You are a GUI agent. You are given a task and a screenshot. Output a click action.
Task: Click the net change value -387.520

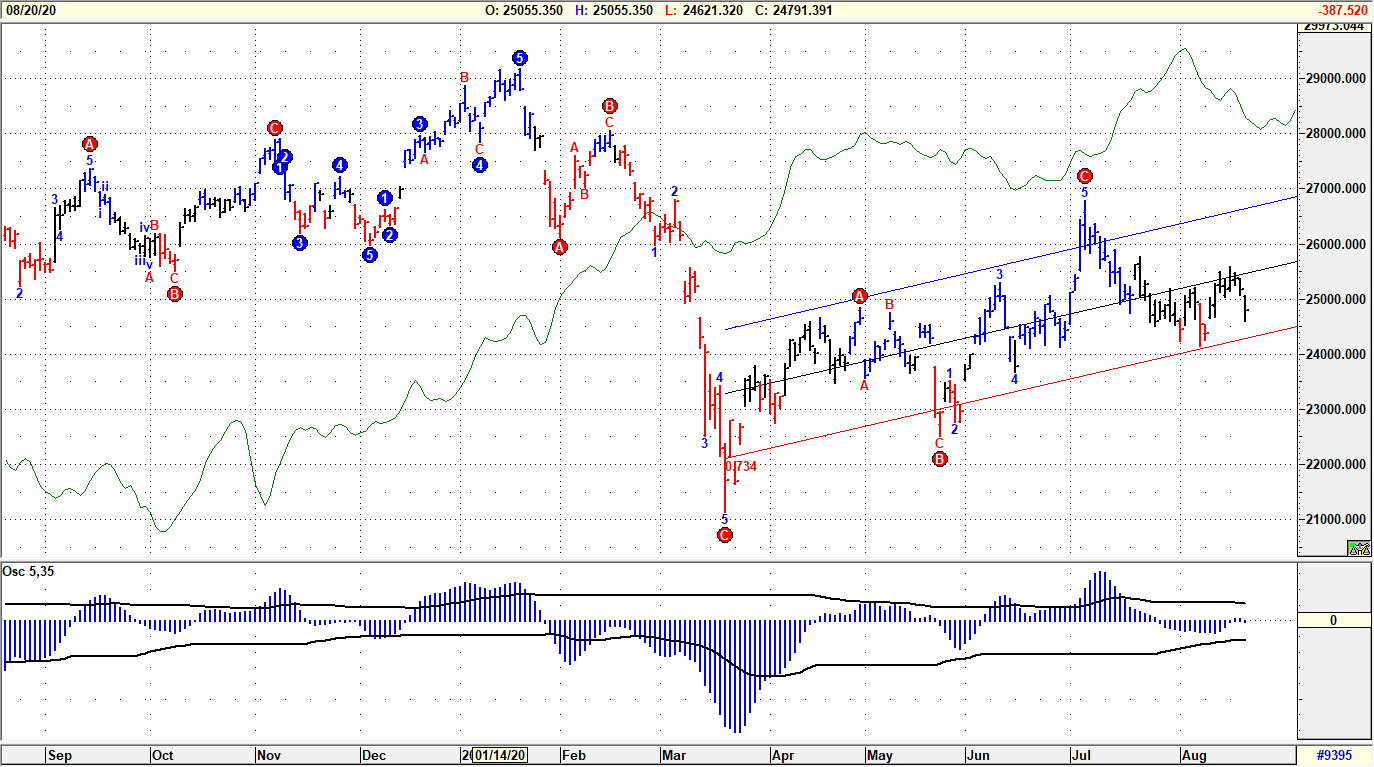[x=1342, y=10]
